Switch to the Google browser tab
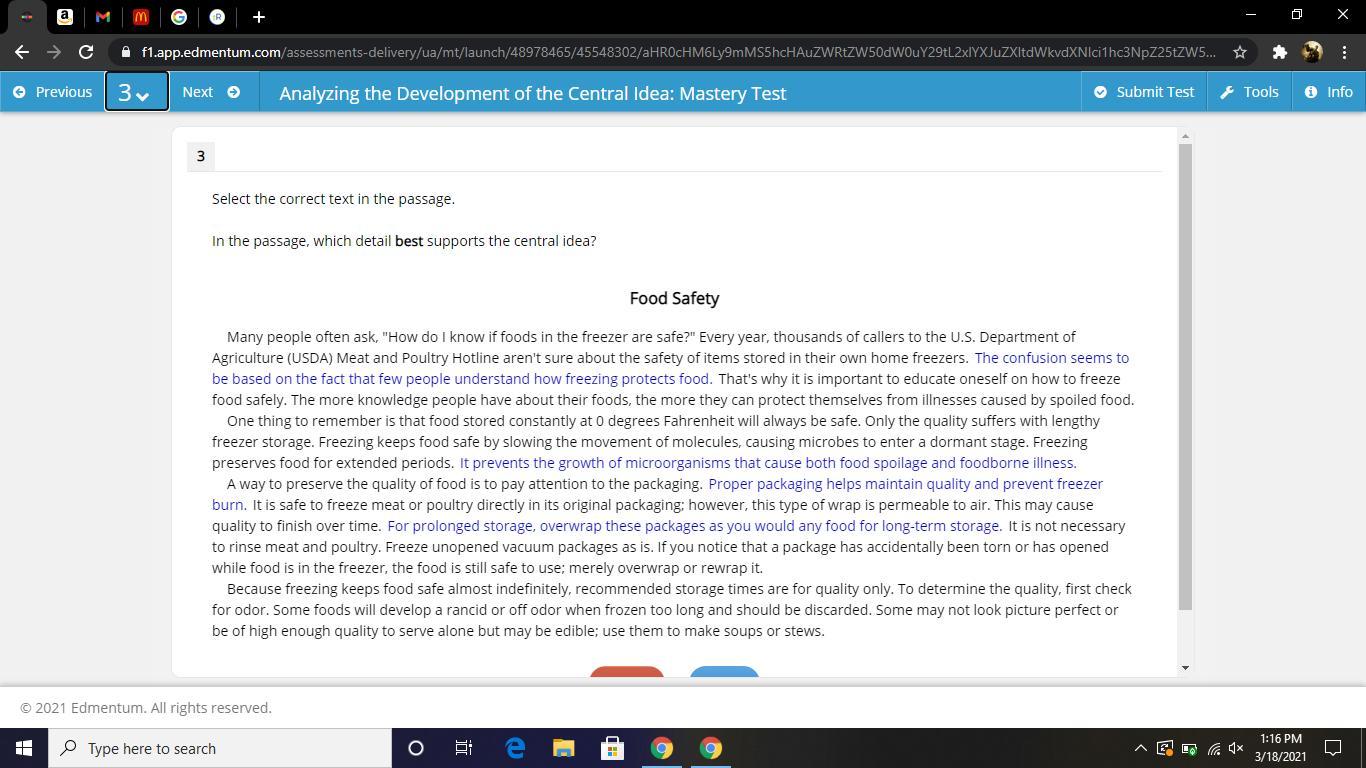1366x768 pixels. (x=179, y=17)
